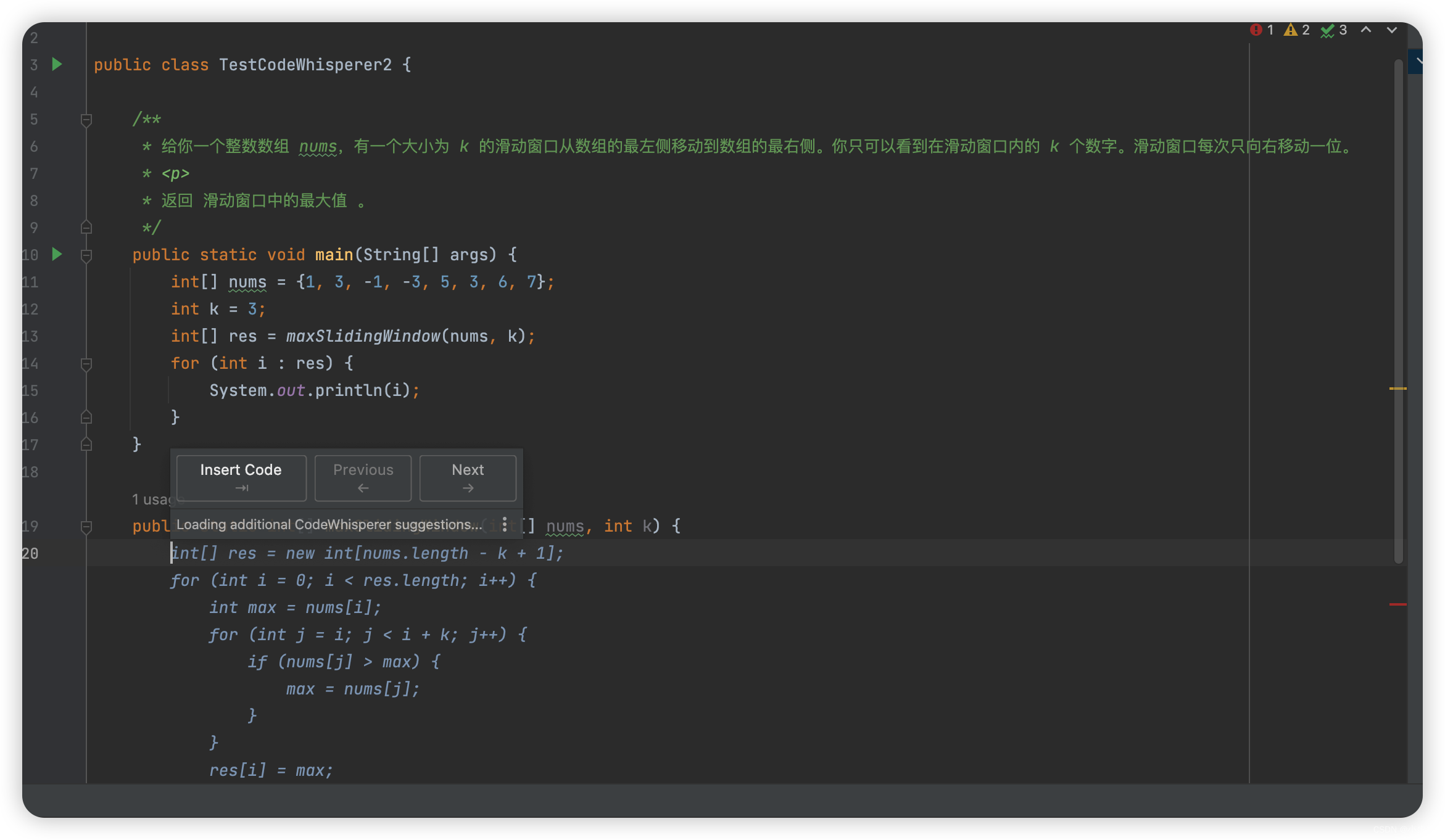Collapse the maxSlidingWindow method at line 19
The image size is (1445, 840).
(86, 527)
